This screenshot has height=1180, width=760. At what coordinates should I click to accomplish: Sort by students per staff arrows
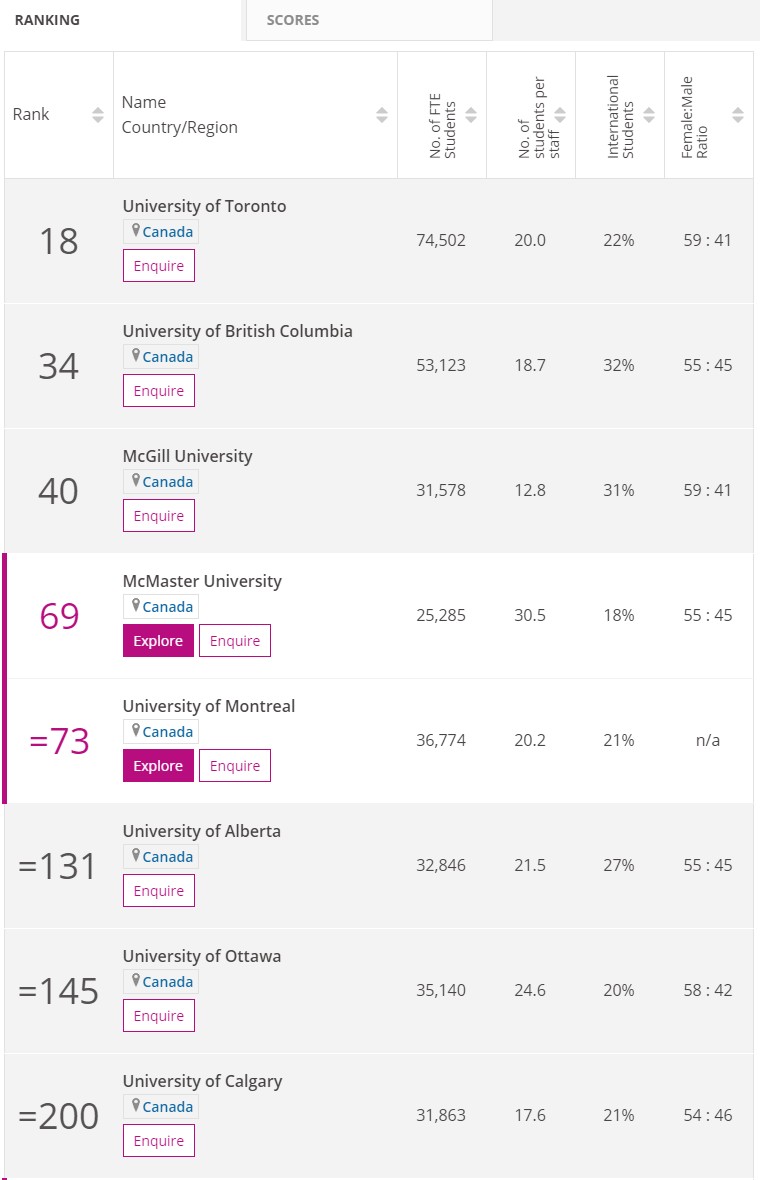560,115
